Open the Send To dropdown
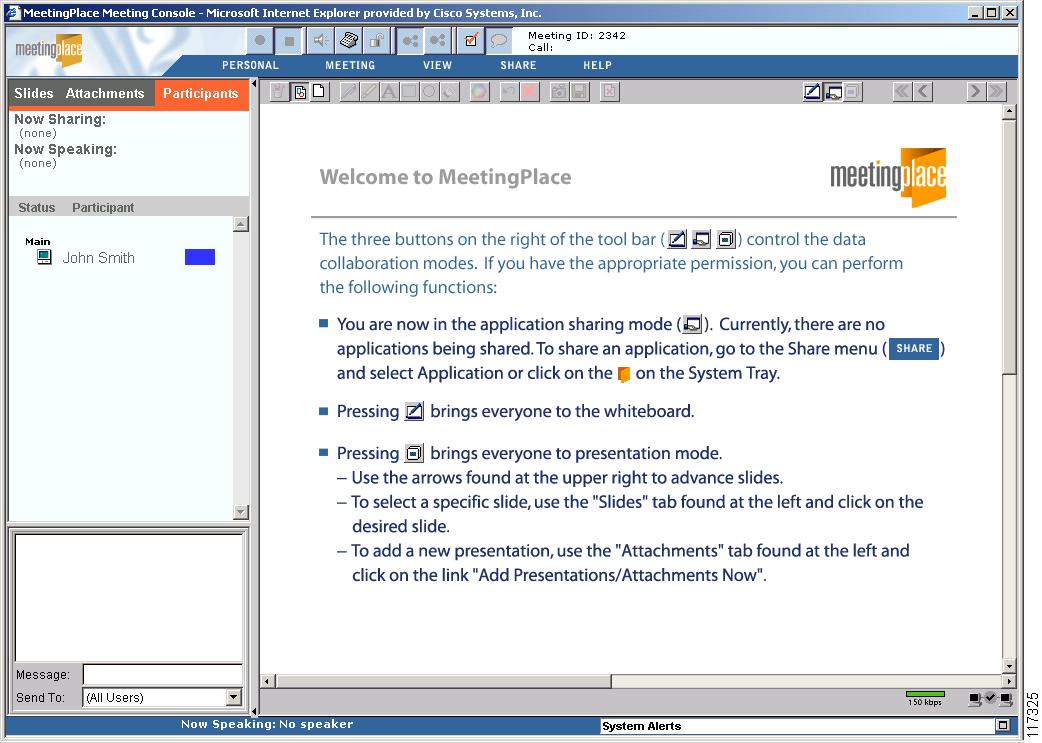 233,697
